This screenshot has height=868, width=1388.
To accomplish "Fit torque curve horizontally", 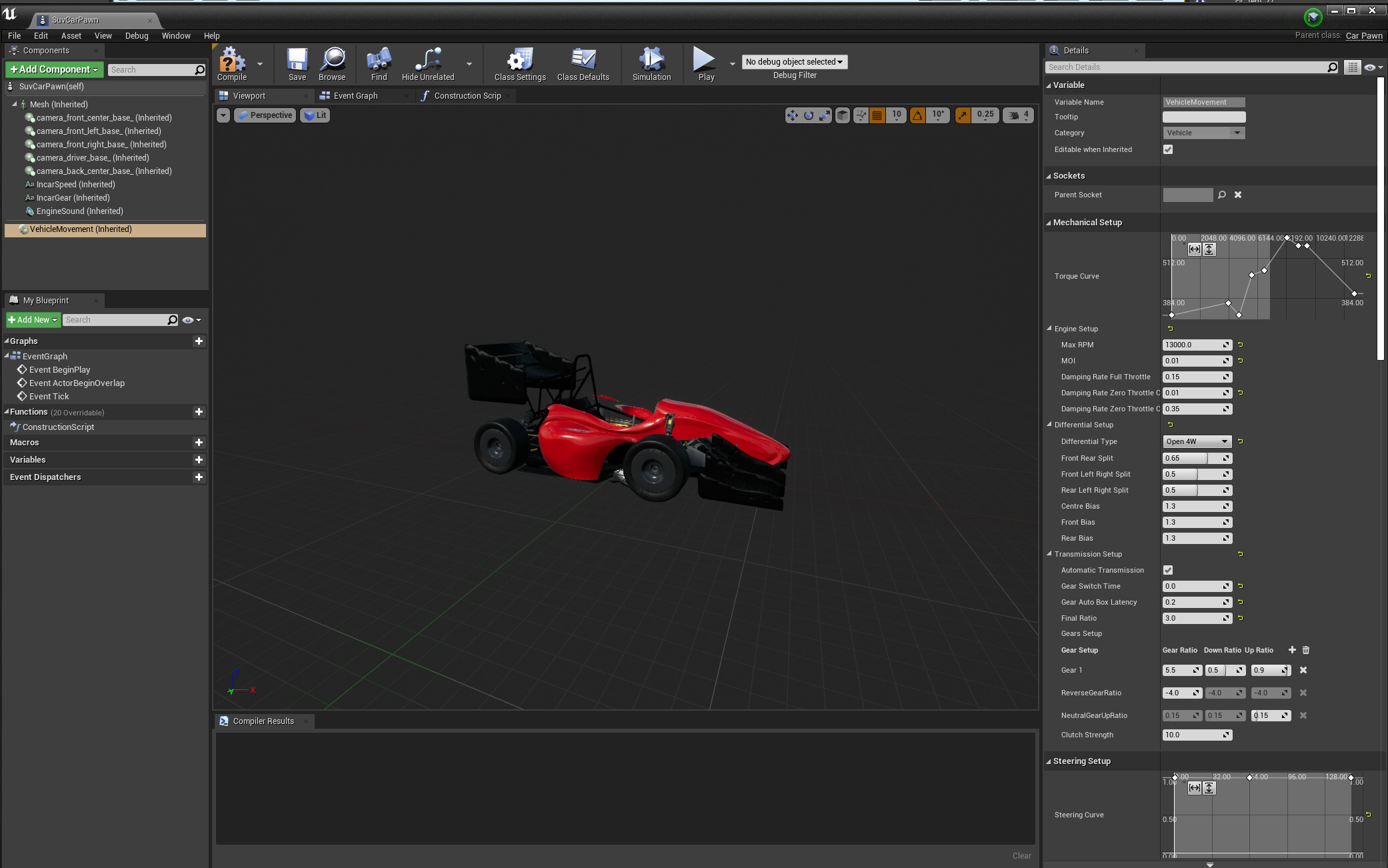I will (x=1194, y=249).
